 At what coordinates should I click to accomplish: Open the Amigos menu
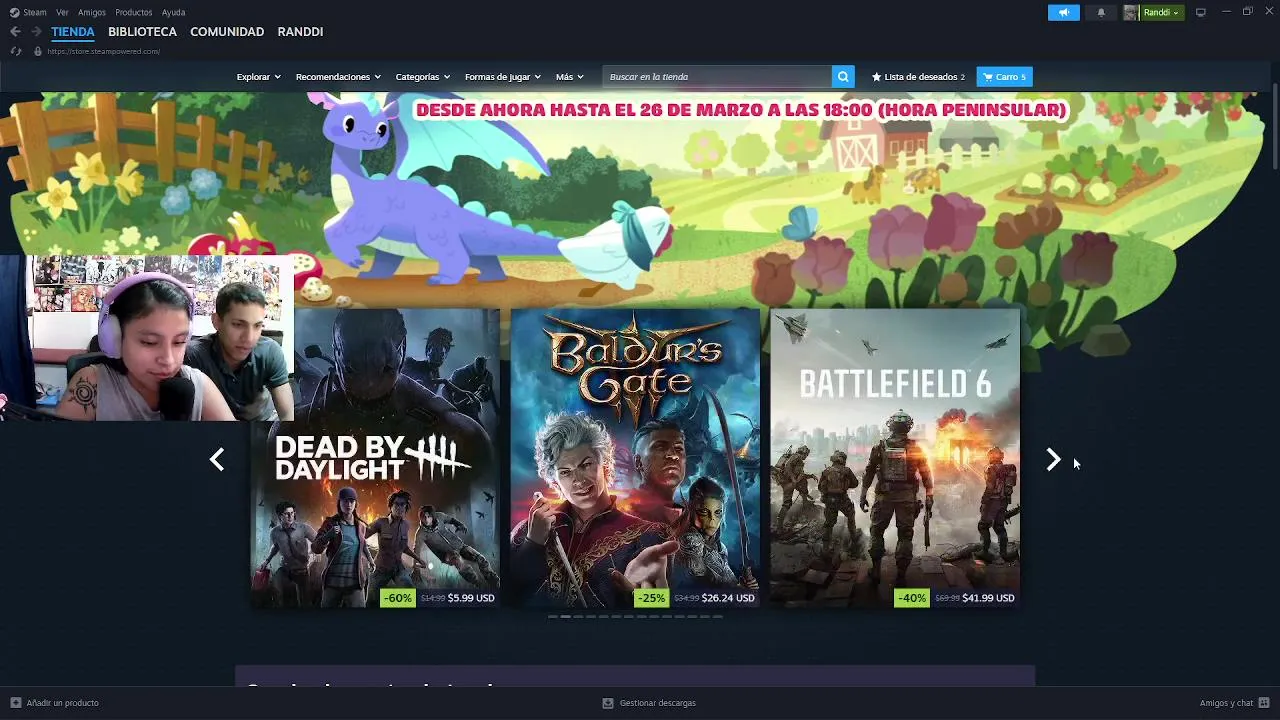coord(92,12)
